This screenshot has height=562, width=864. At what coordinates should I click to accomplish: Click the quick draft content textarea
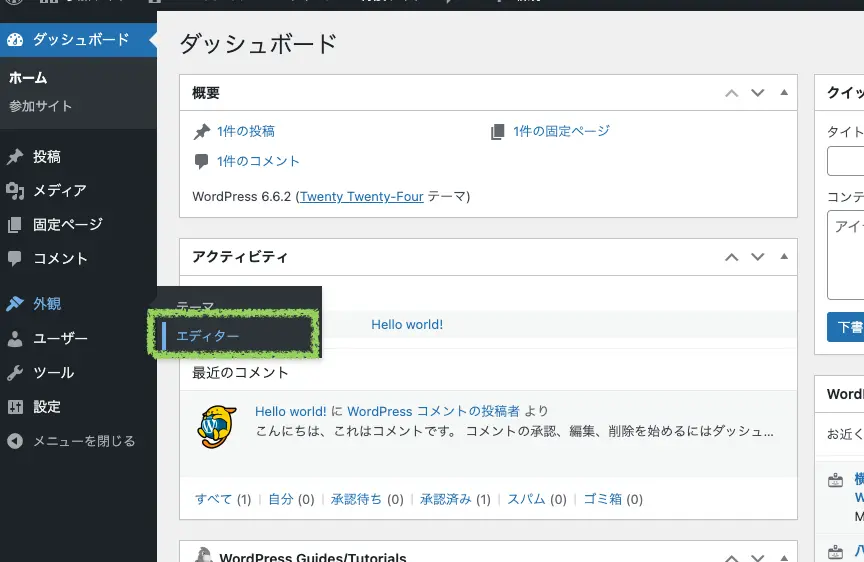[x=846, y=255]
